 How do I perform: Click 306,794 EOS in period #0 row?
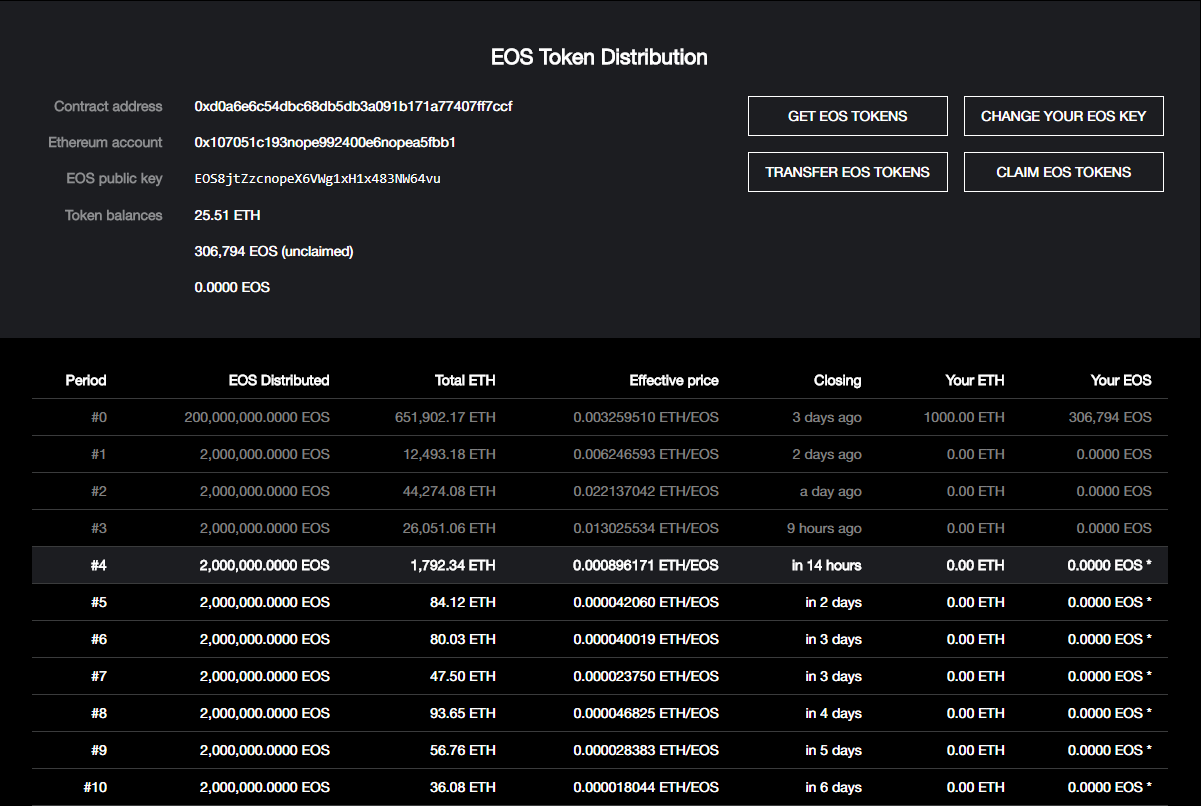[1110, 417]
